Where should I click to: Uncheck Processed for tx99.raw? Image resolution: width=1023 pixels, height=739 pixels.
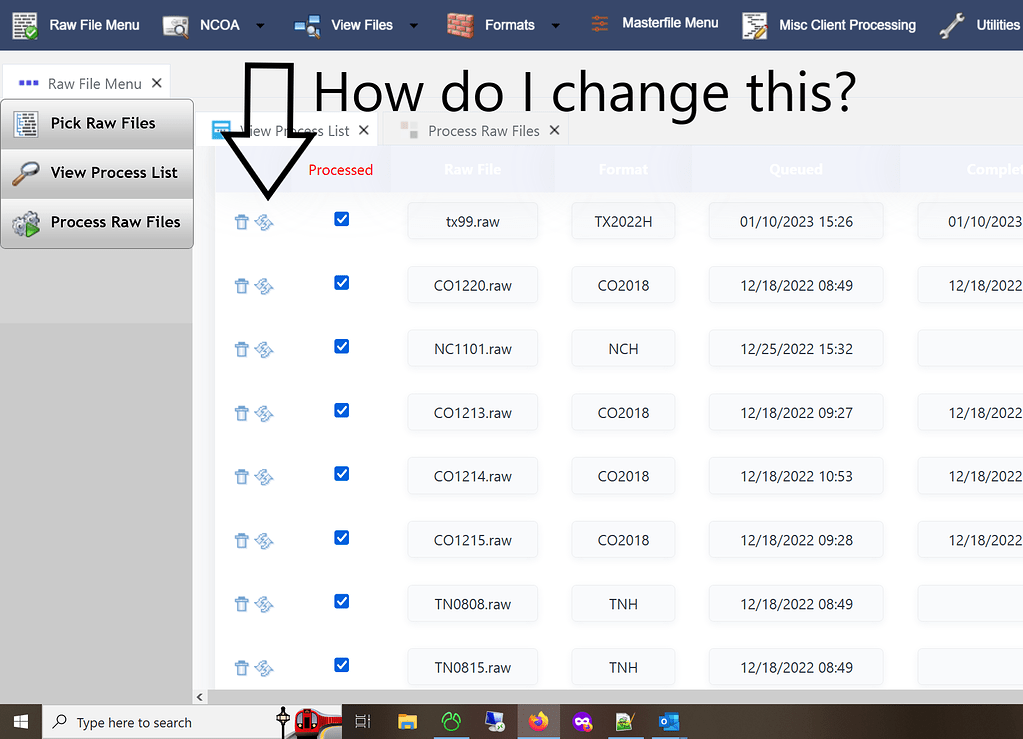pos(341,218)
